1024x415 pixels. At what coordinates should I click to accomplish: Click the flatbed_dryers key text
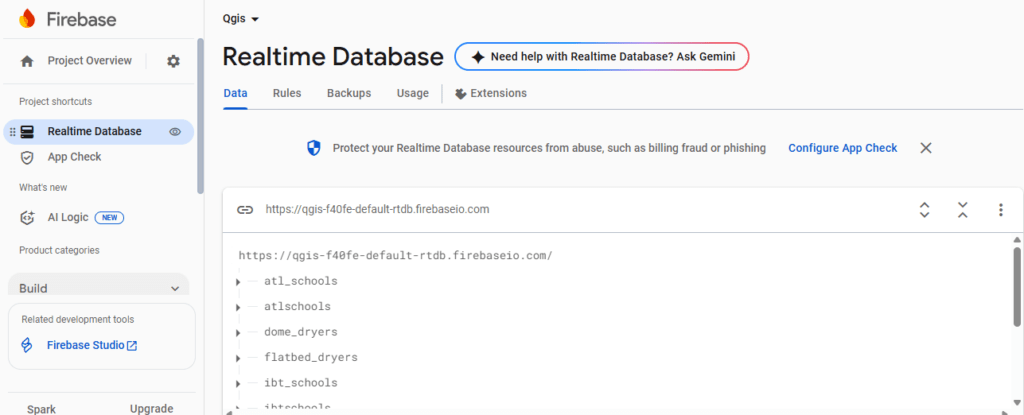311,357
